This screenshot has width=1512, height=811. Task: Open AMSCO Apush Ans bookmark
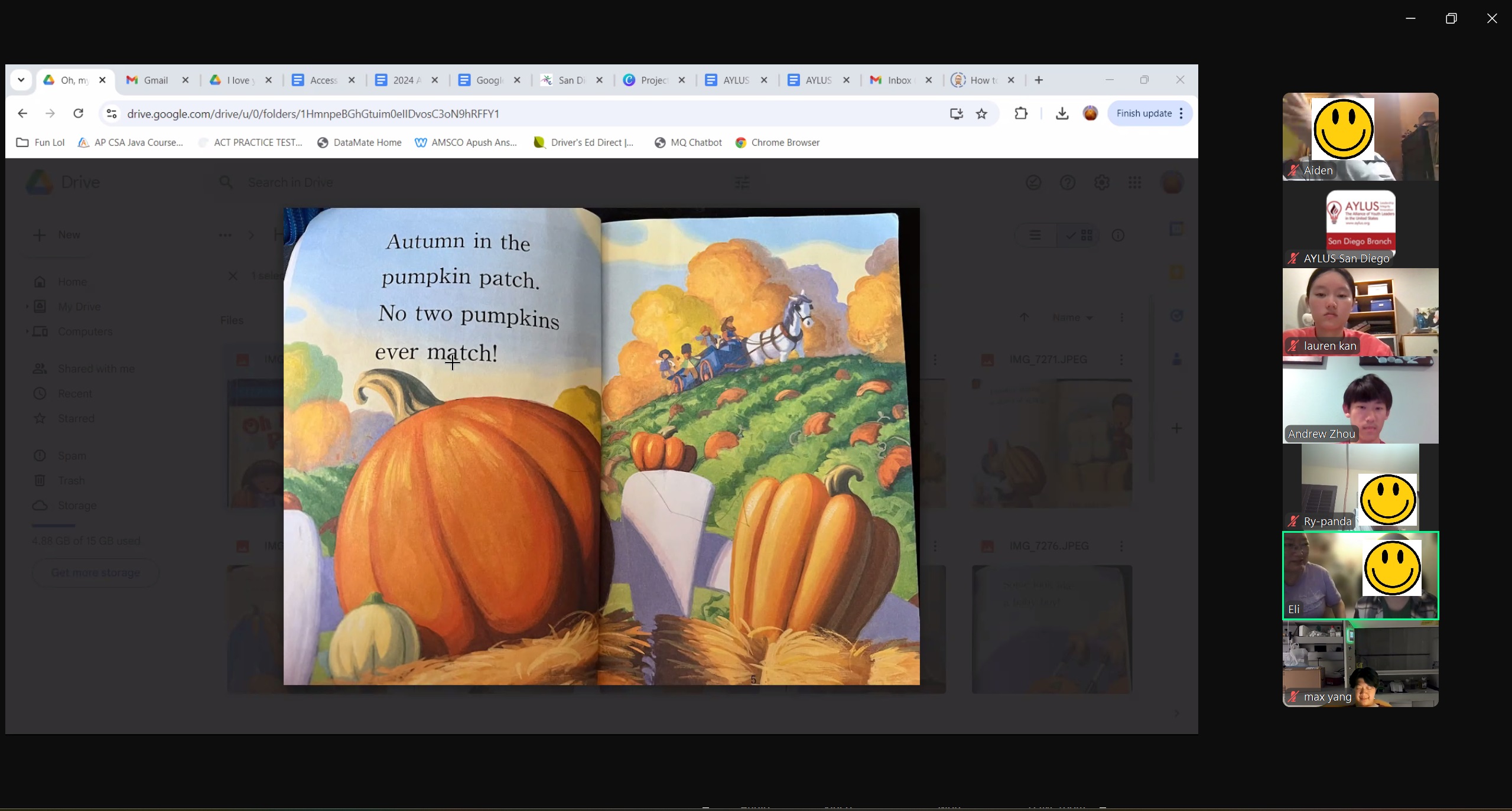pos(466,142)
